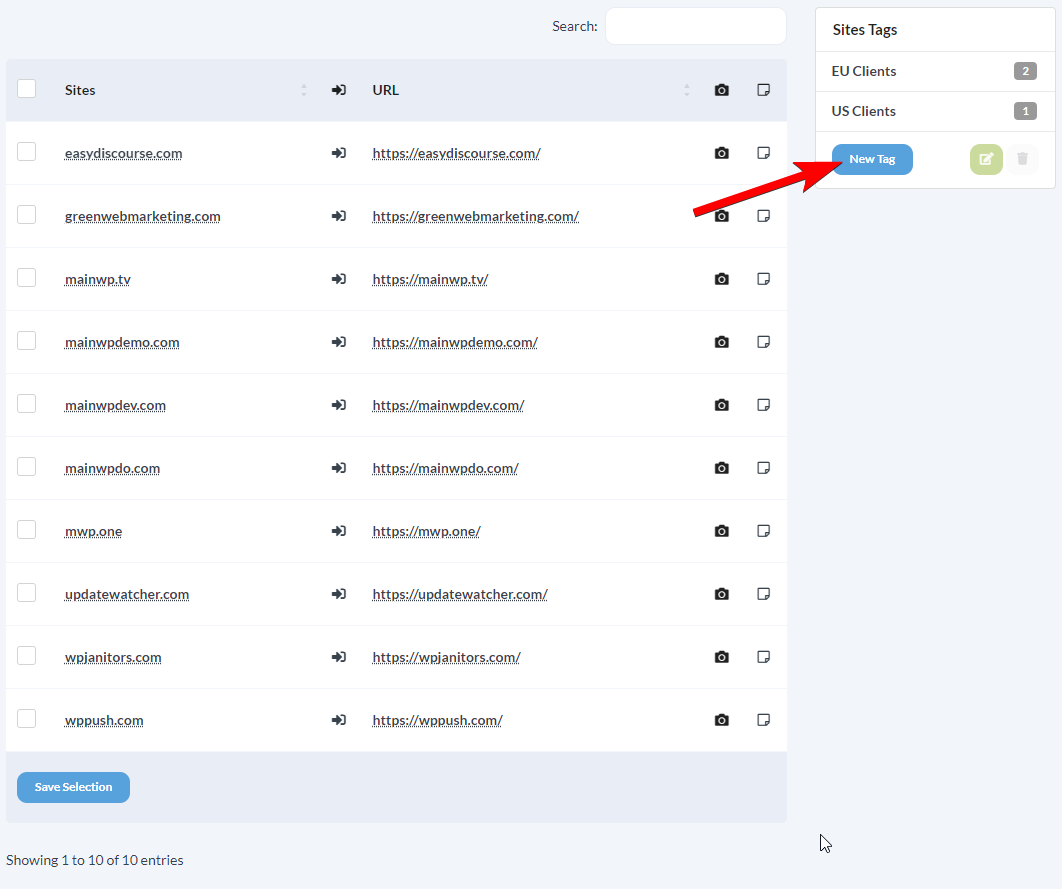Open https://mwp.one/ URL link

(x=426, y=532)
